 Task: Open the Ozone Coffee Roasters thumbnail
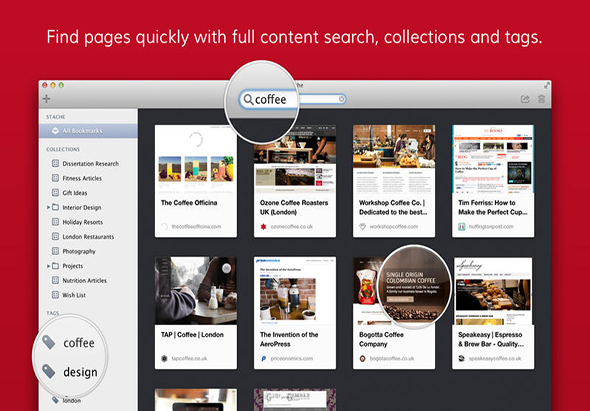tap(295, 160)
